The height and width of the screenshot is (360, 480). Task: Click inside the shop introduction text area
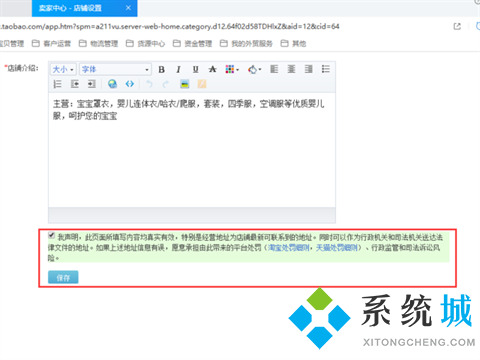coord(192,150)
